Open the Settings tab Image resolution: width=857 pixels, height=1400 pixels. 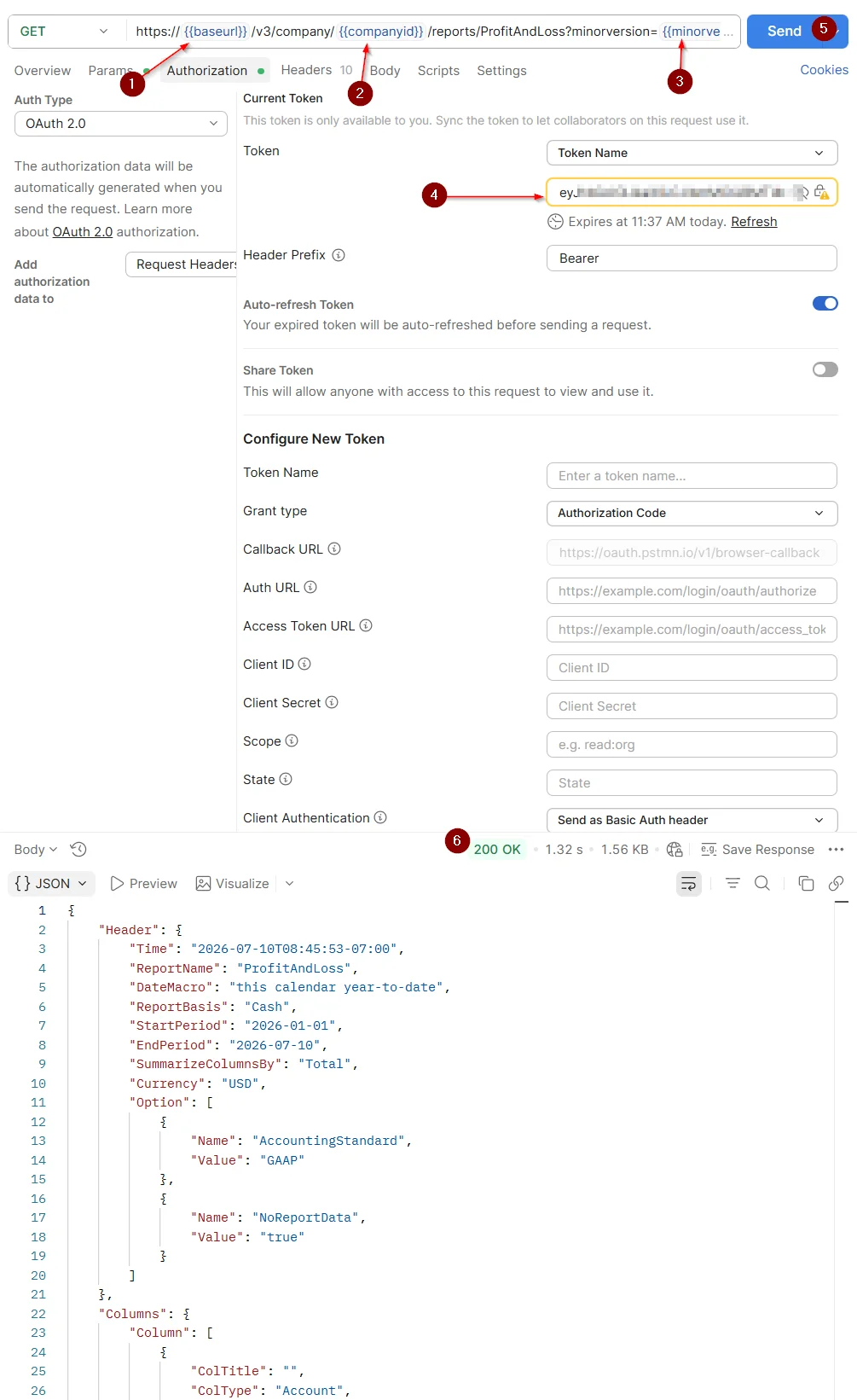coord(501,71)
